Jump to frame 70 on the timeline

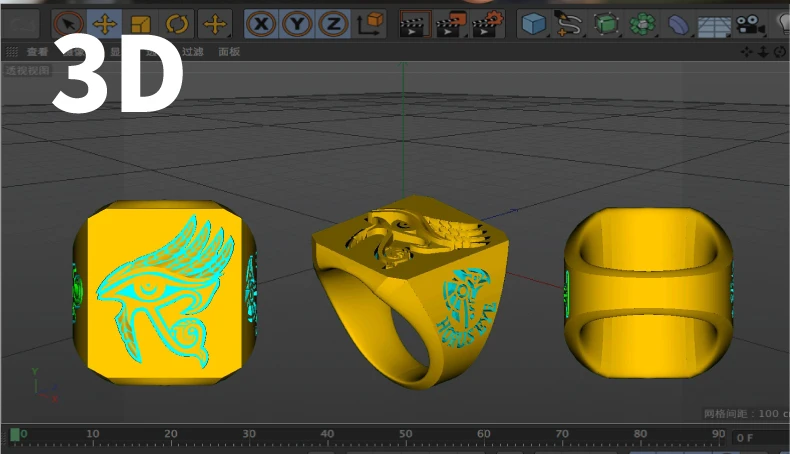[x=562, y=434]
